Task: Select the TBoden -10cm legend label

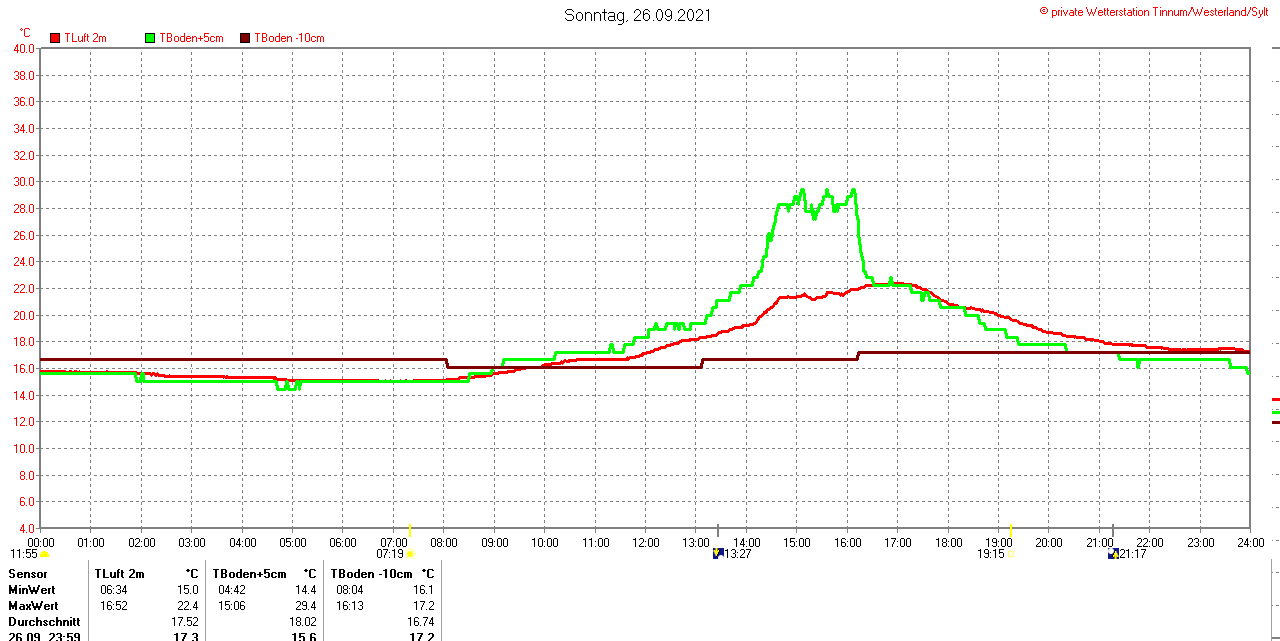Action: point(289,38)
